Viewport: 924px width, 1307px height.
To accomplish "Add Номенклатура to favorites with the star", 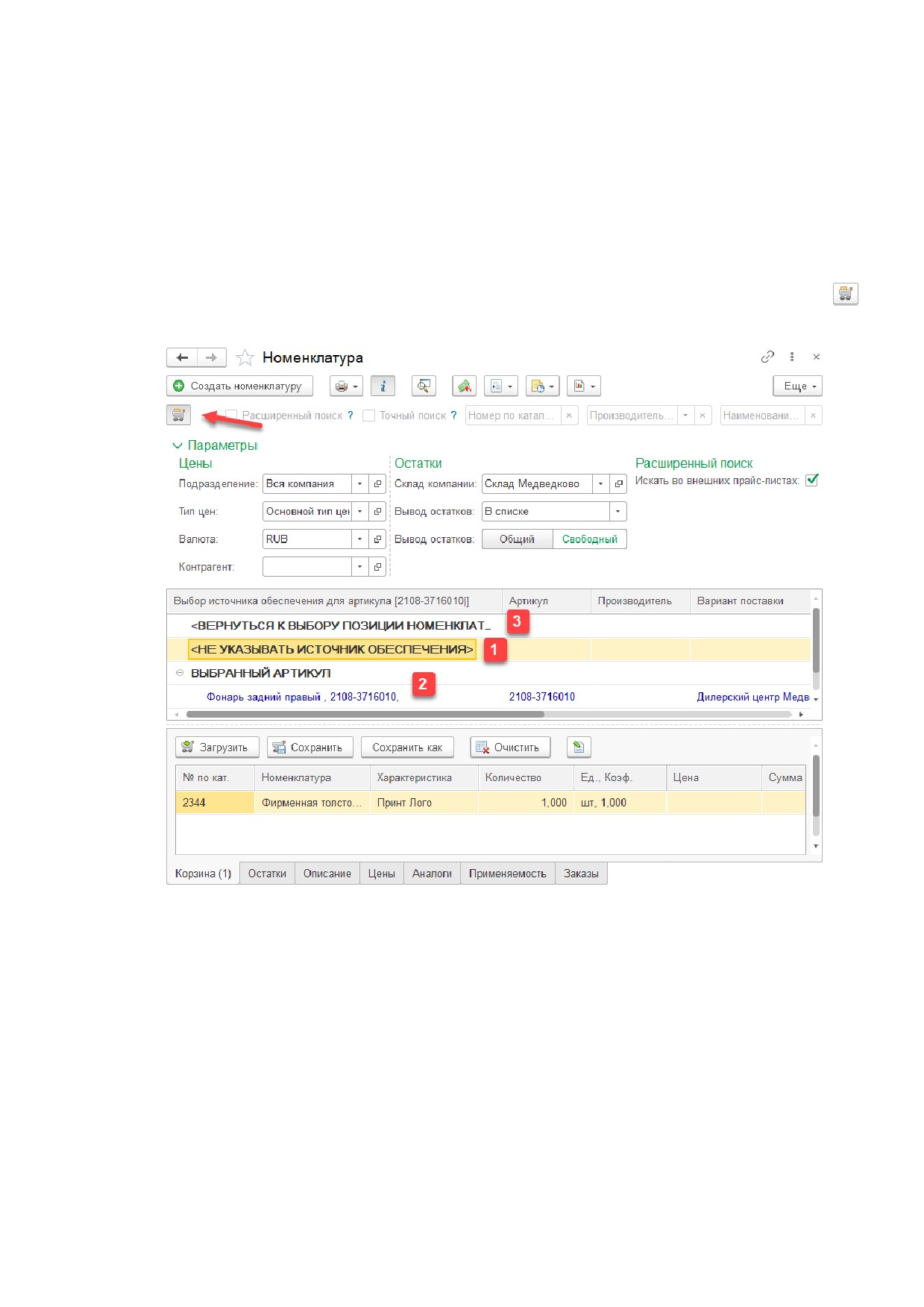I will (x=245, y=358).
